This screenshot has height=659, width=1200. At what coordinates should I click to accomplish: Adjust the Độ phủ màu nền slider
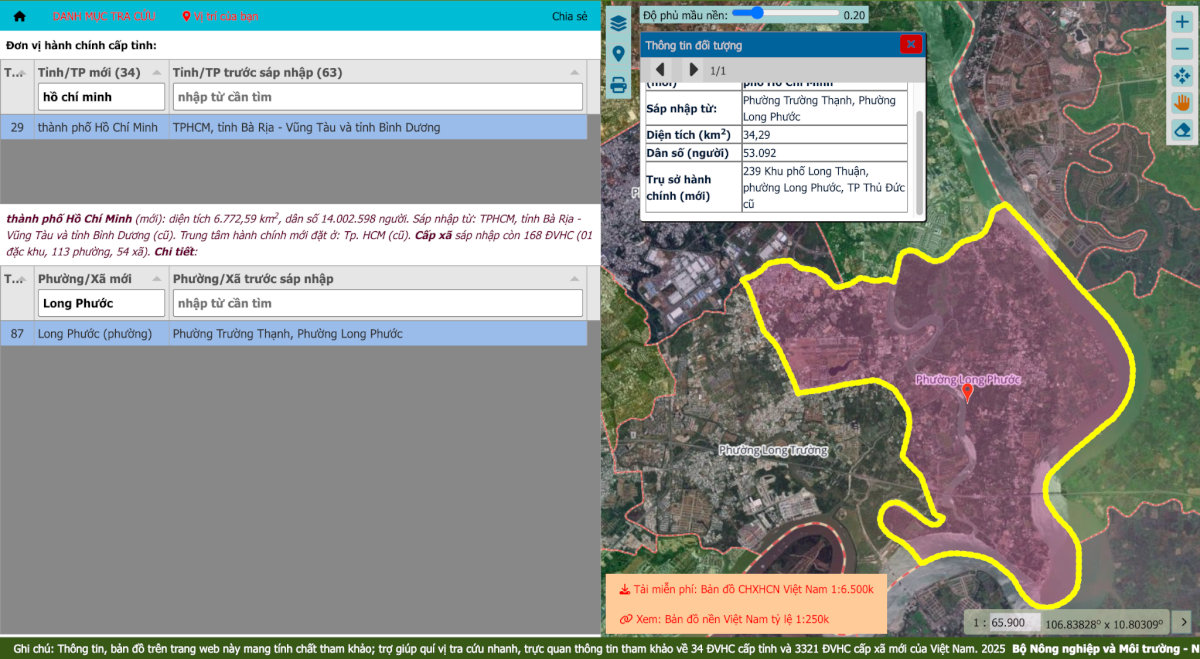pyautogui.click(x=756, y=14)
